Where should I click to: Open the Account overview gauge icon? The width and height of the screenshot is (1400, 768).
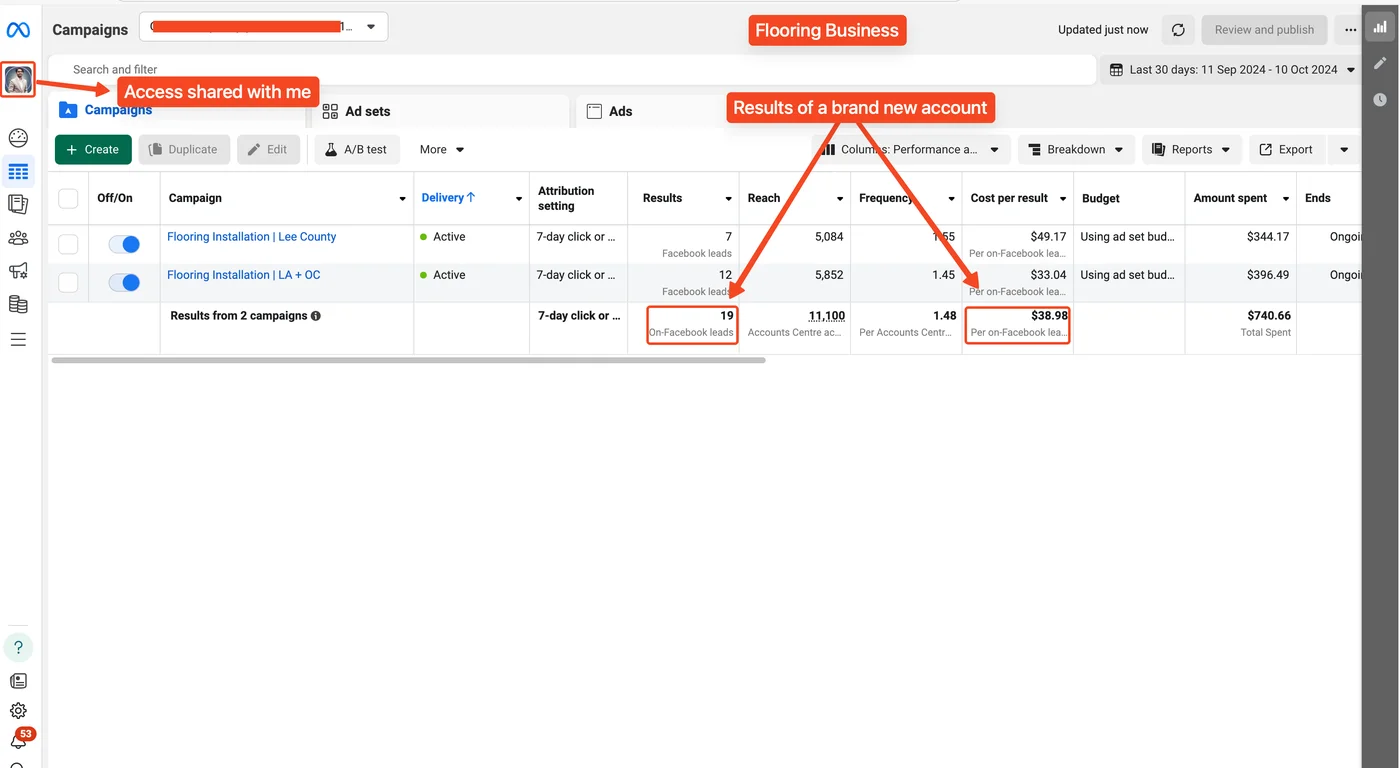(18, 138)
